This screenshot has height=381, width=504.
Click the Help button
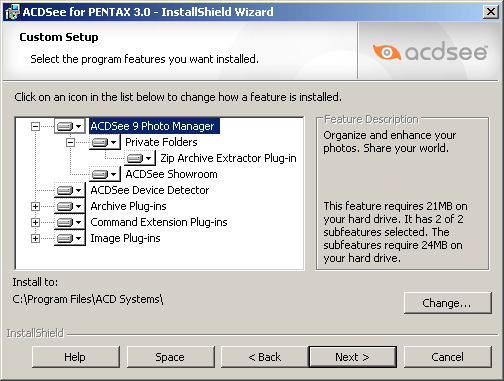click(76, 357)
